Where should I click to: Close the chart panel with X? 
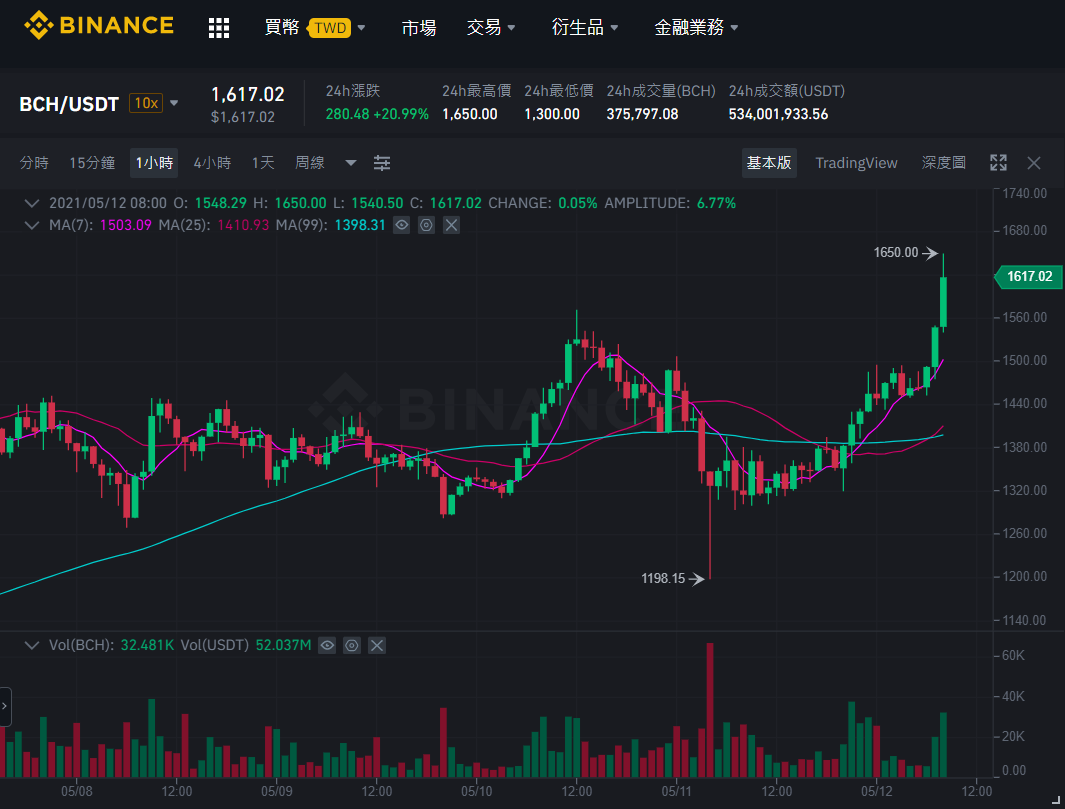click(x=1034, y=163)
